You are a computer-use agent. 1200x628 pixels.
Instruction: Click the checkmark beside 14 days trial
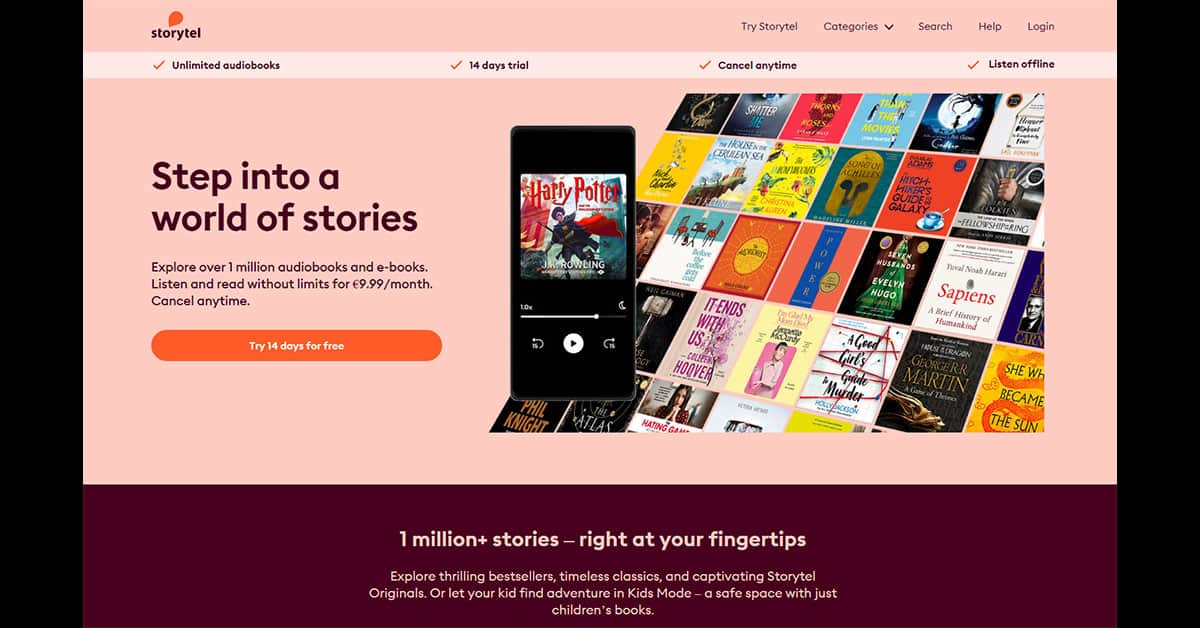[x=457, y=65]
